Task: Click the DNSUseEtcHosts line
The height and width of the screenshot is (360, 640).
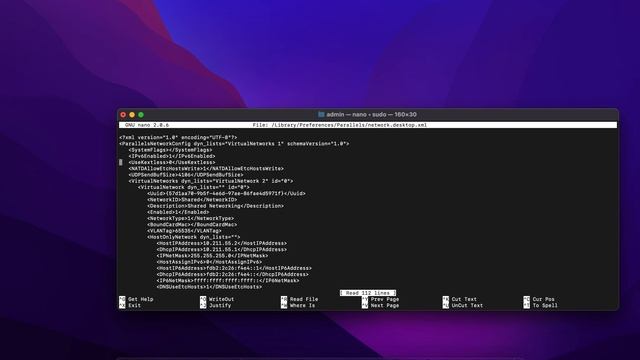Action: point(209,287)
